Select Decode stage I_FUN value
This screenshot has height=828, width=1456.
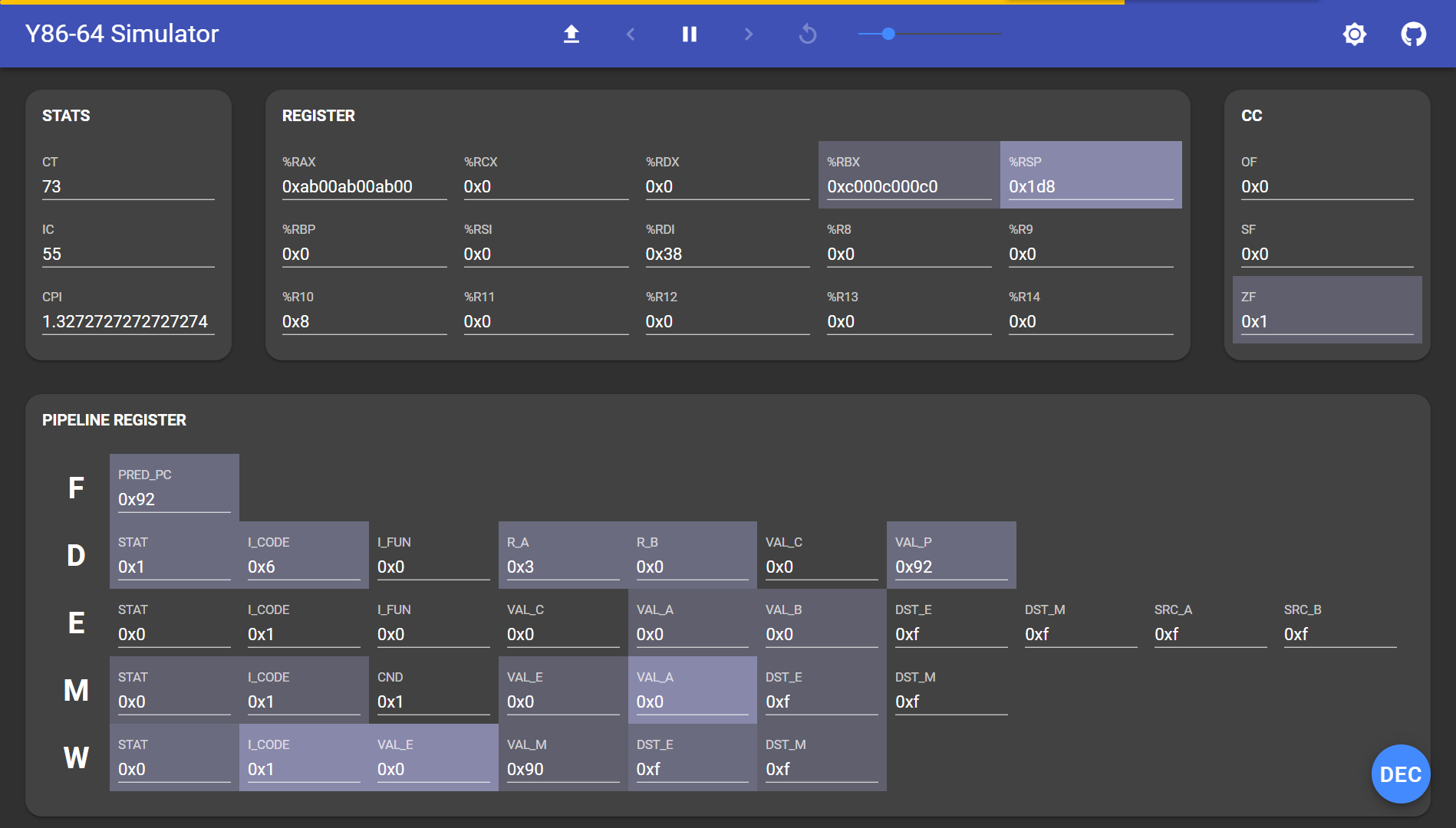433,567
